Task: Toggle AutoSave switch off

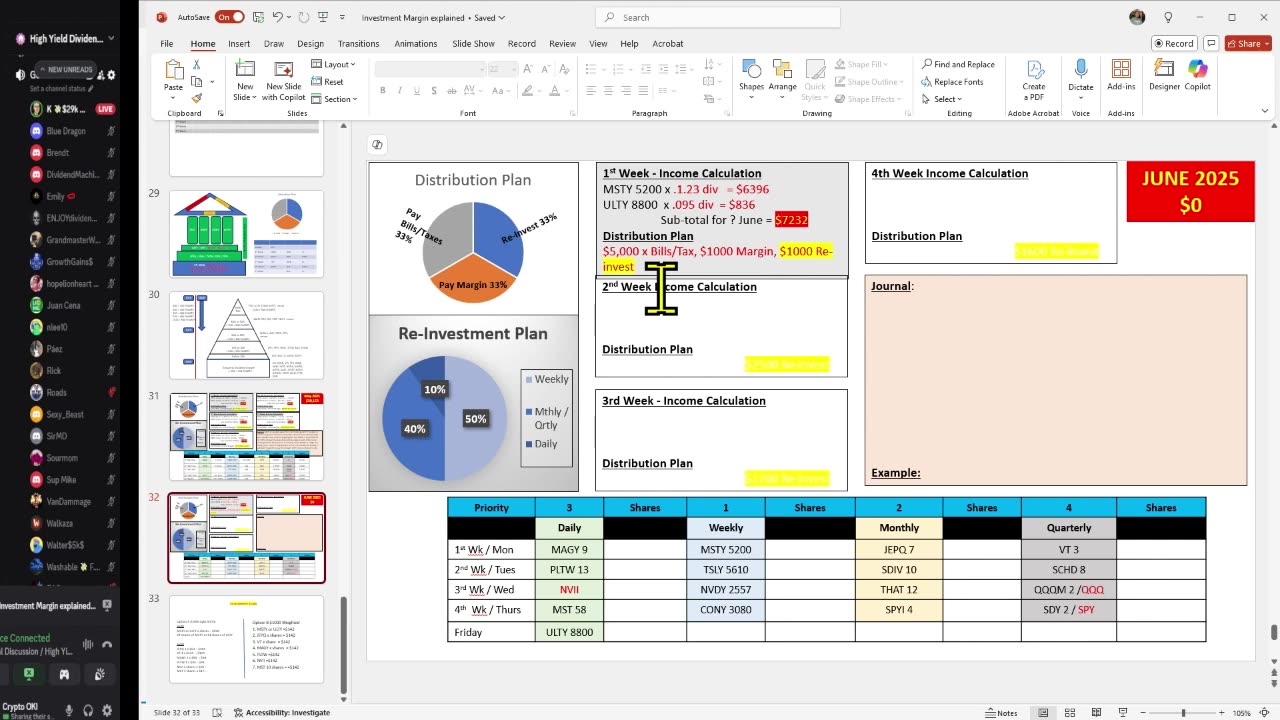Action: point(229,17)
